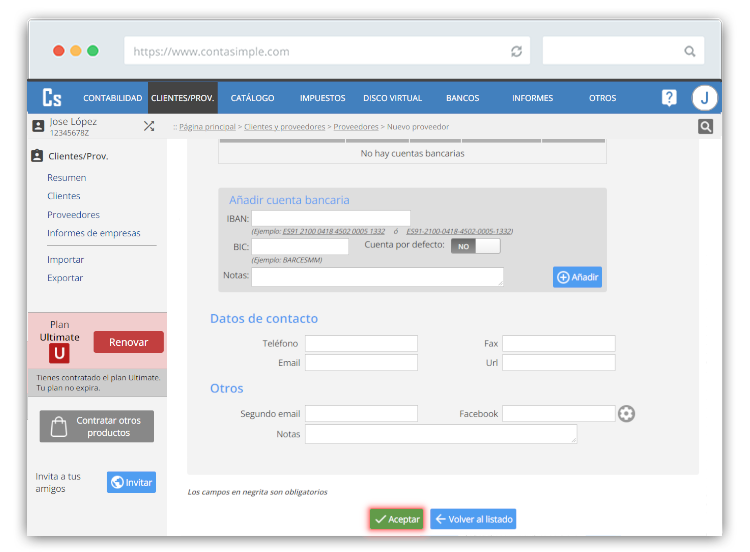Open the OTROS menu
The height and width of the screenshot is (552, 750).
603,98
